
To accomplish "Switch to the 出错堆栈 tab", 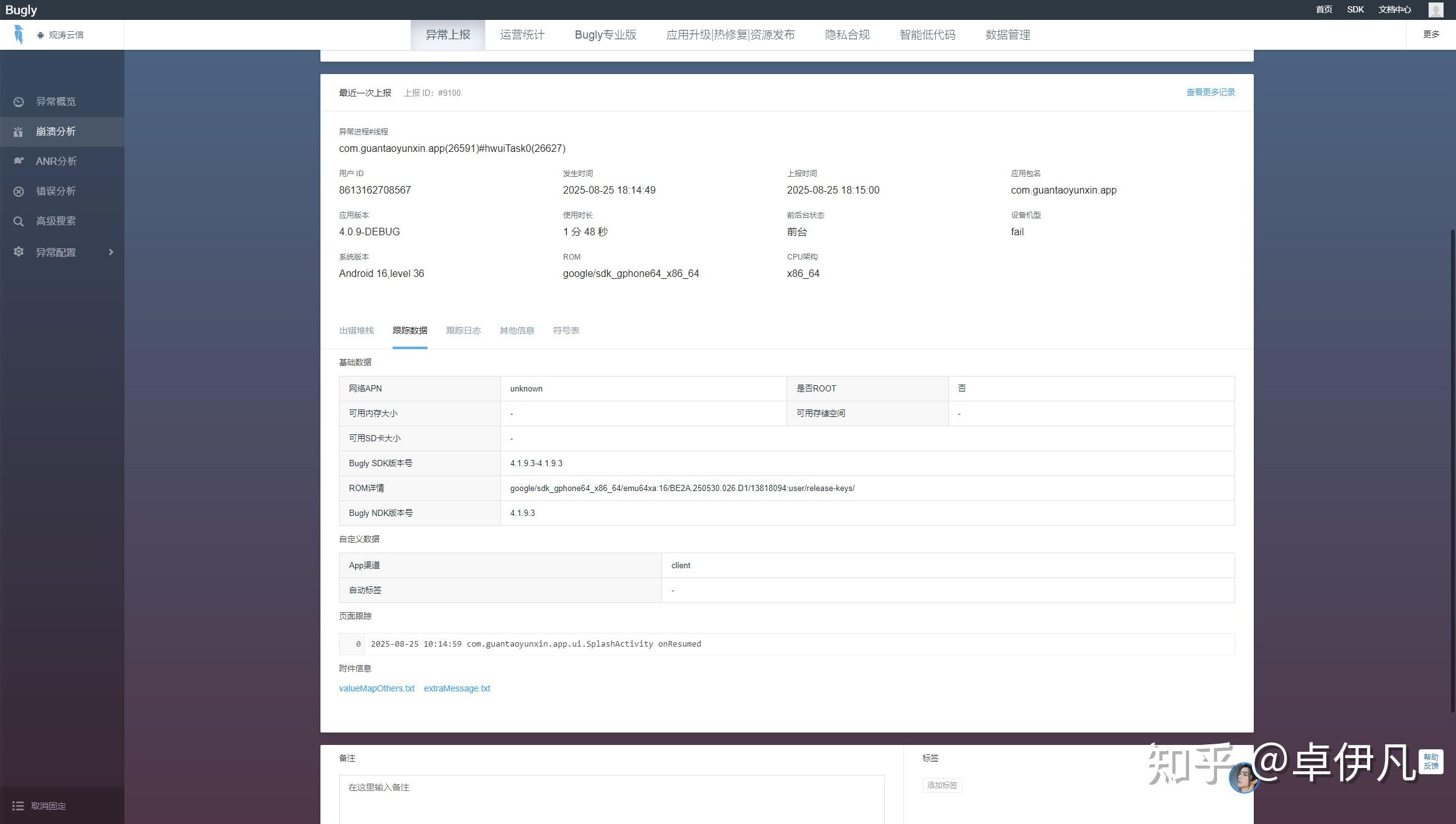I will point(356,330).
